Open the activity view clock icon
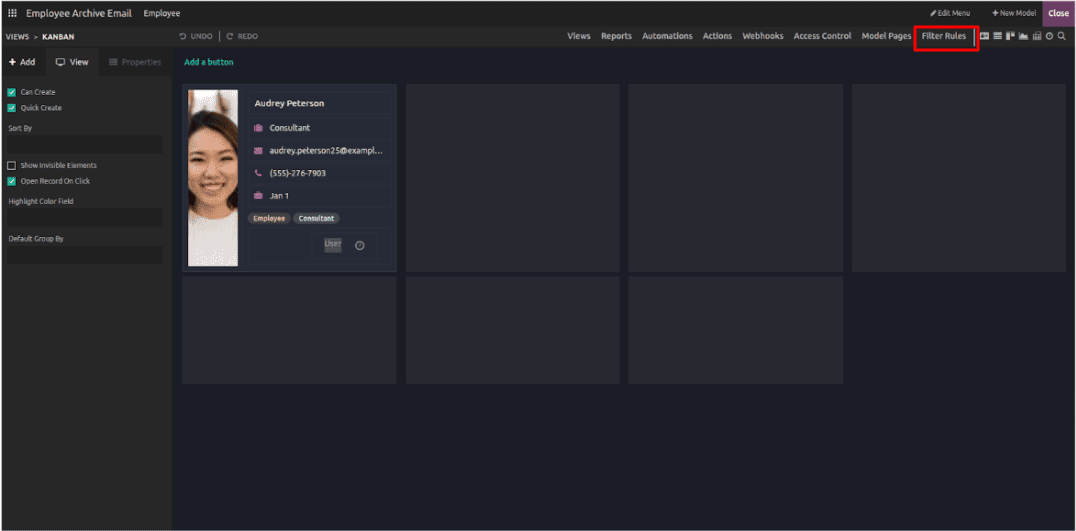This screenshot has height=531, width=1076. pos(1049,36)
